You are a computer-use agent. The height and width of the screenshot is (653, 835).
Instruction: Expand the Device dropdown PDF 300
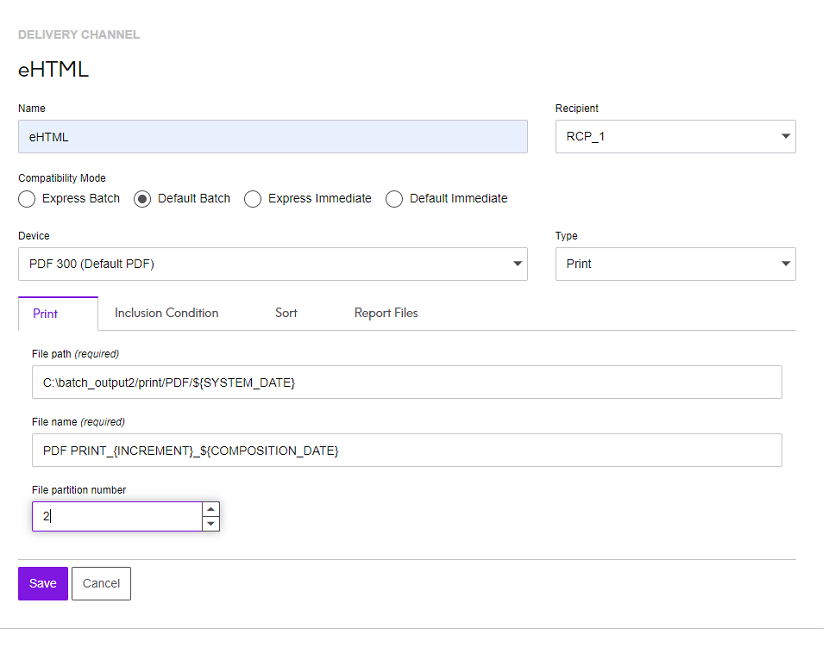pos(272,264)
